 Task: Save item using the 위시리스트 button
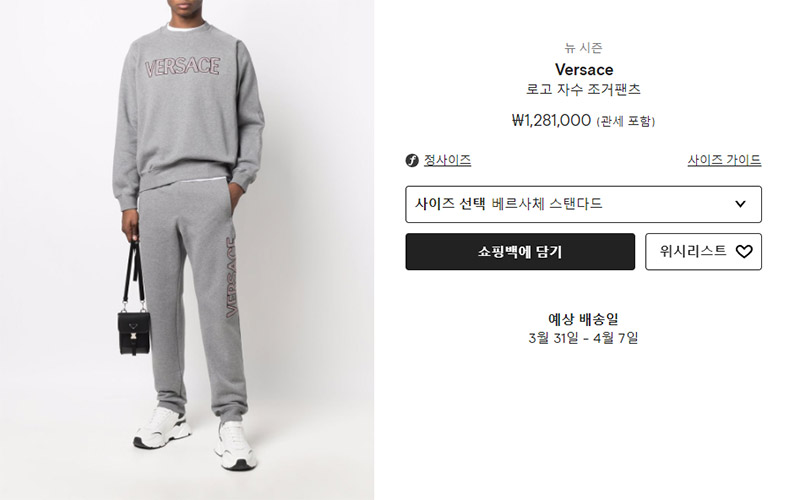(703, 252)
